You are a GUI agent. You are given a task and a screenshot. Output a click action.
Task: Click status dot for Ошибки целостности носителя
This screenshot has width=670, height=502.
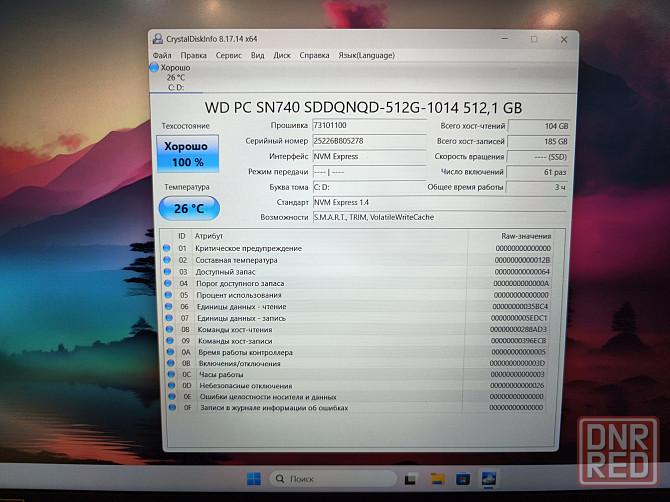[x=172, y=396]
